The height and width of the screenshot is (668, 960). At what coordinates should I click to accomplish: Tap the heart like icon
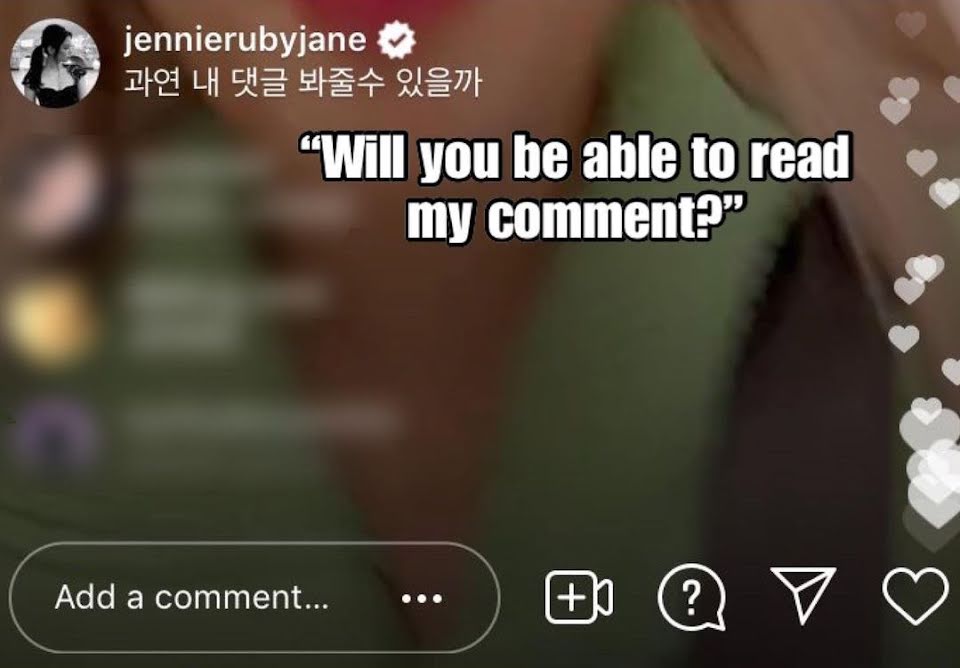(915, 596)
